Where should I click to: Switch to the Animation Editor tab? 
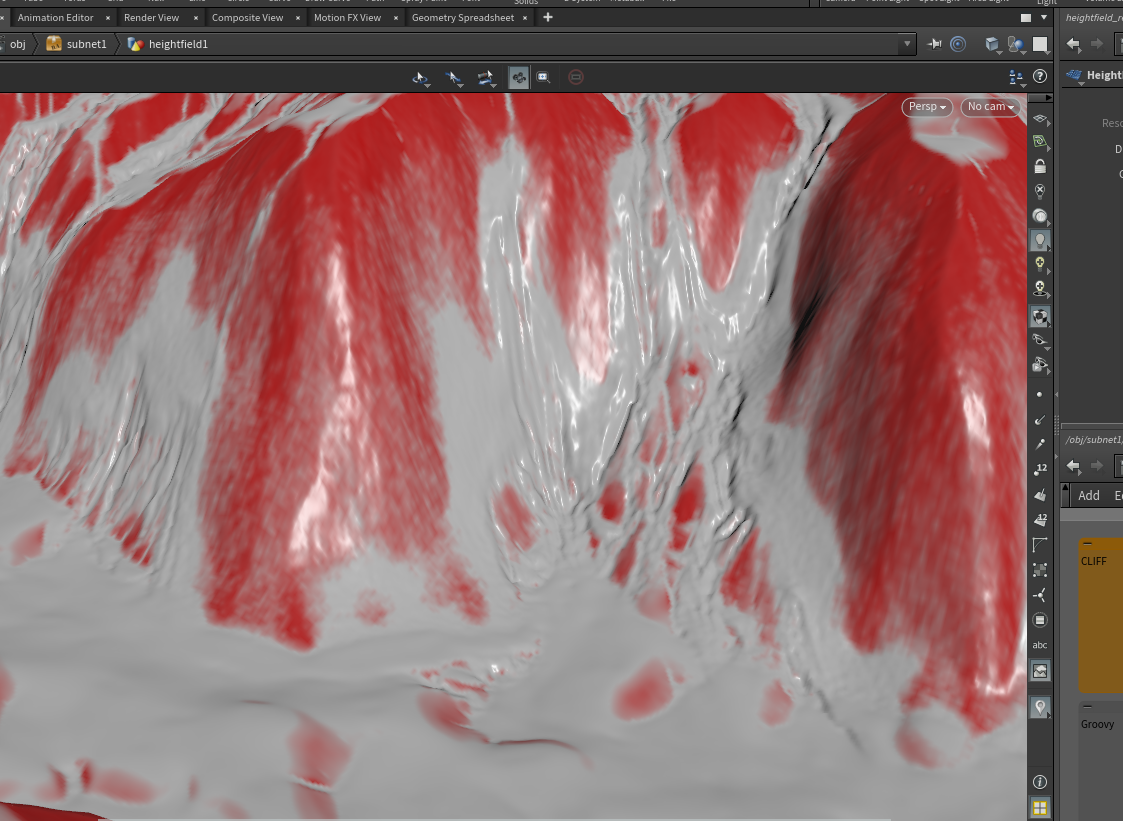[x=55, y=17]
